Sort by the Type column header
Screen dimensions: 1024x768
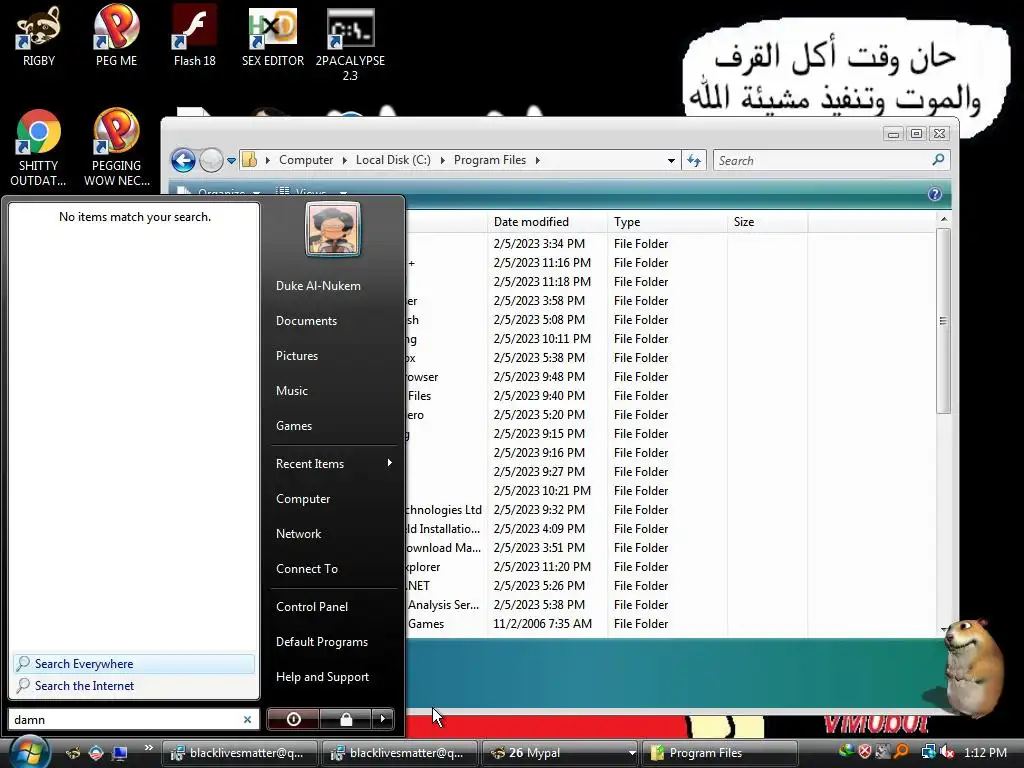click(667, 222)
